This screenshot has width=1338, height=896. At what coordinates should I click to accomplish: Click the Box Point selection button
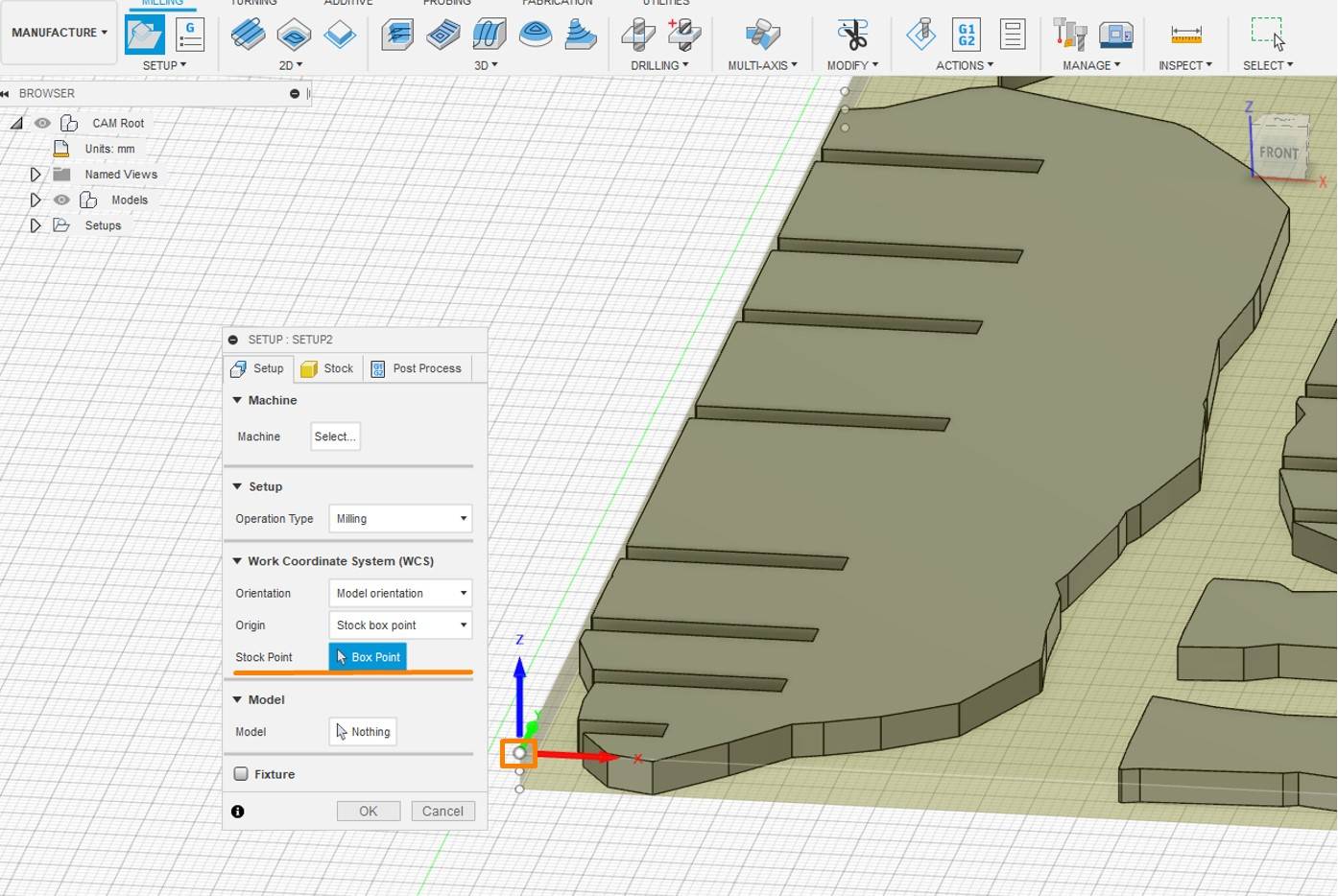[368, 657]
